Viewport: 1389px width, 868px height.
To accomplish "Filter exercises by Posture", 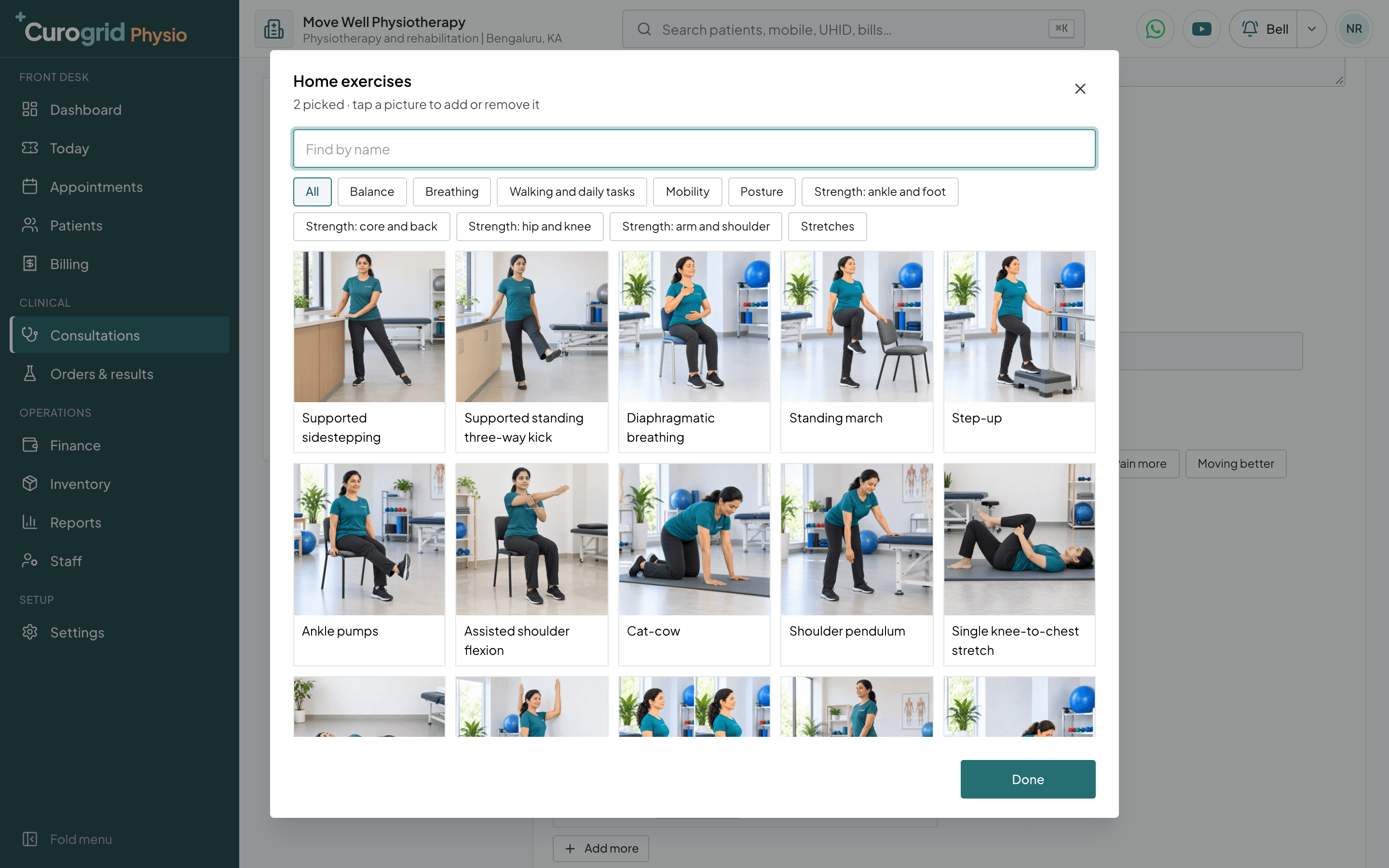I will tap(761, 192).
